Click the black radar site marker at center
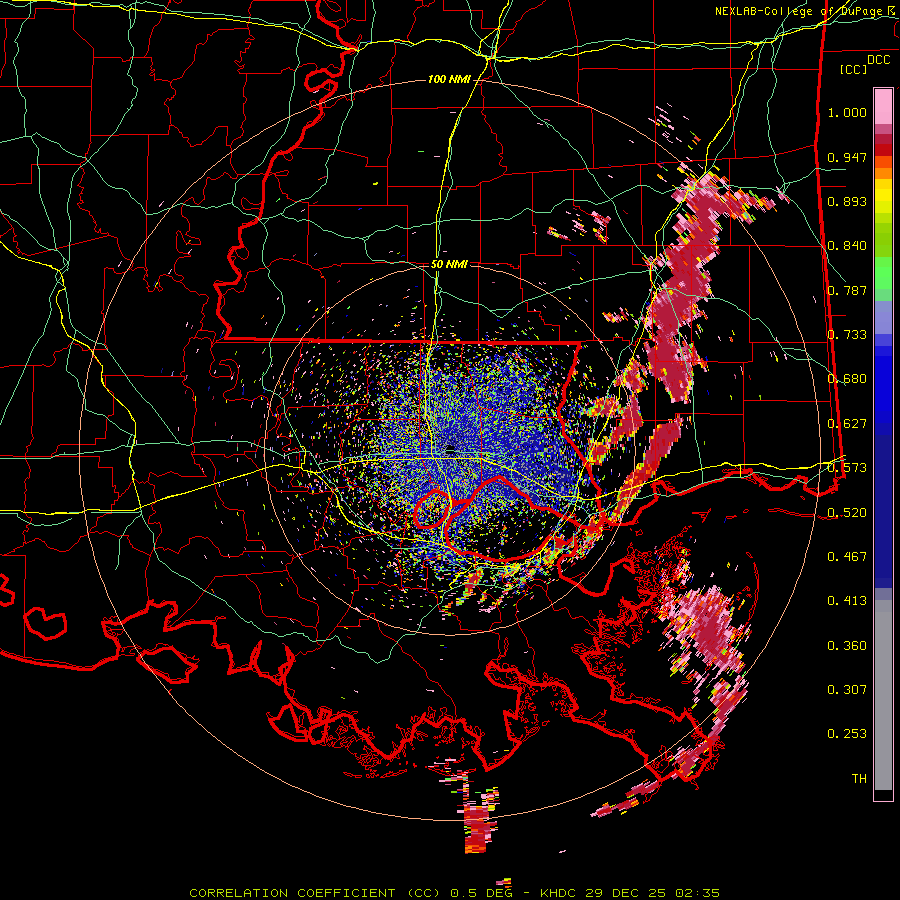Screen dimensions: 900x900 pos(451,448)
